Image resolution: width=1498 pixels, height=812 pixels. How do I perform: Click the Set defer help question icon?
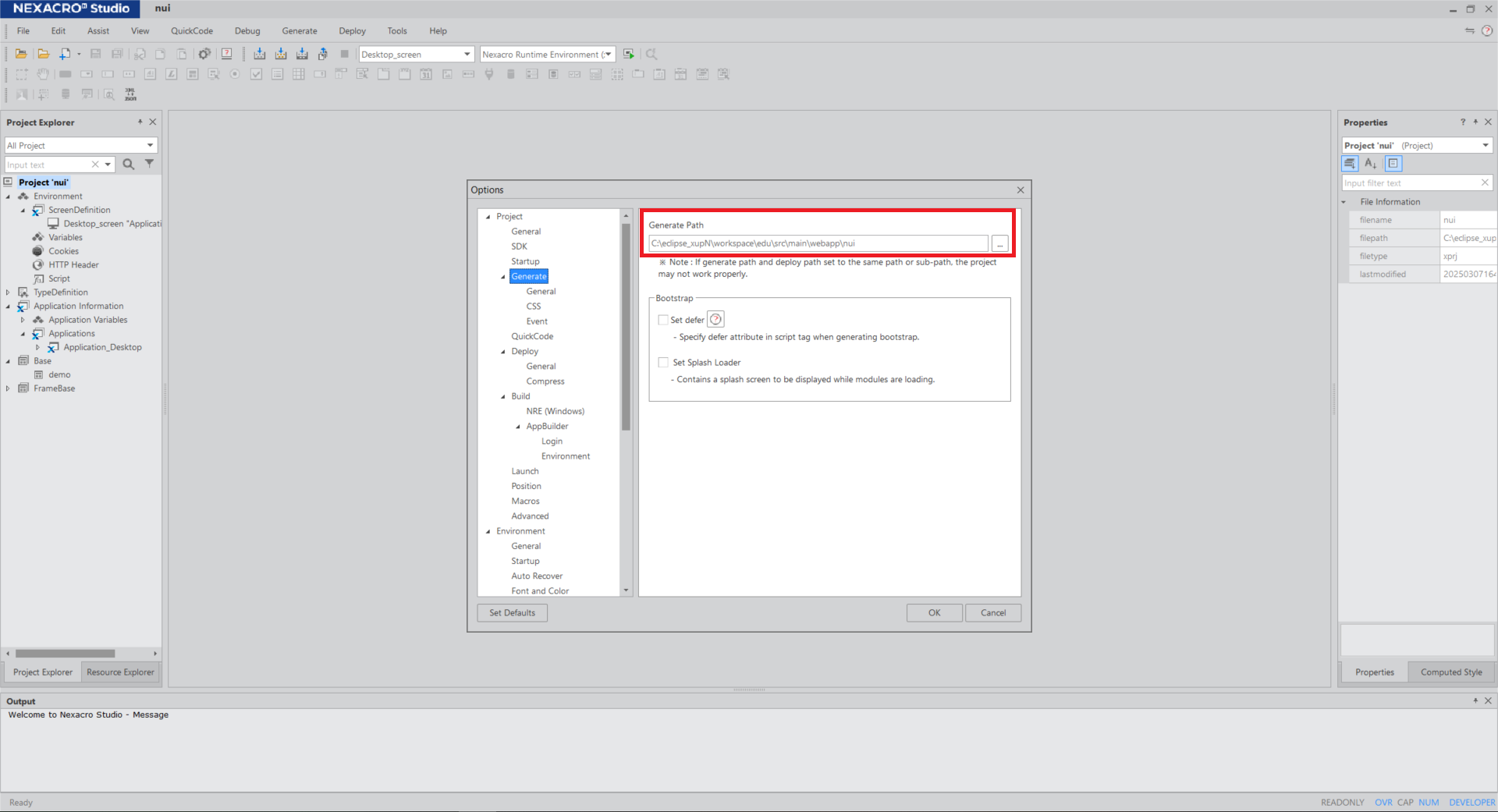tap(715, 319)
